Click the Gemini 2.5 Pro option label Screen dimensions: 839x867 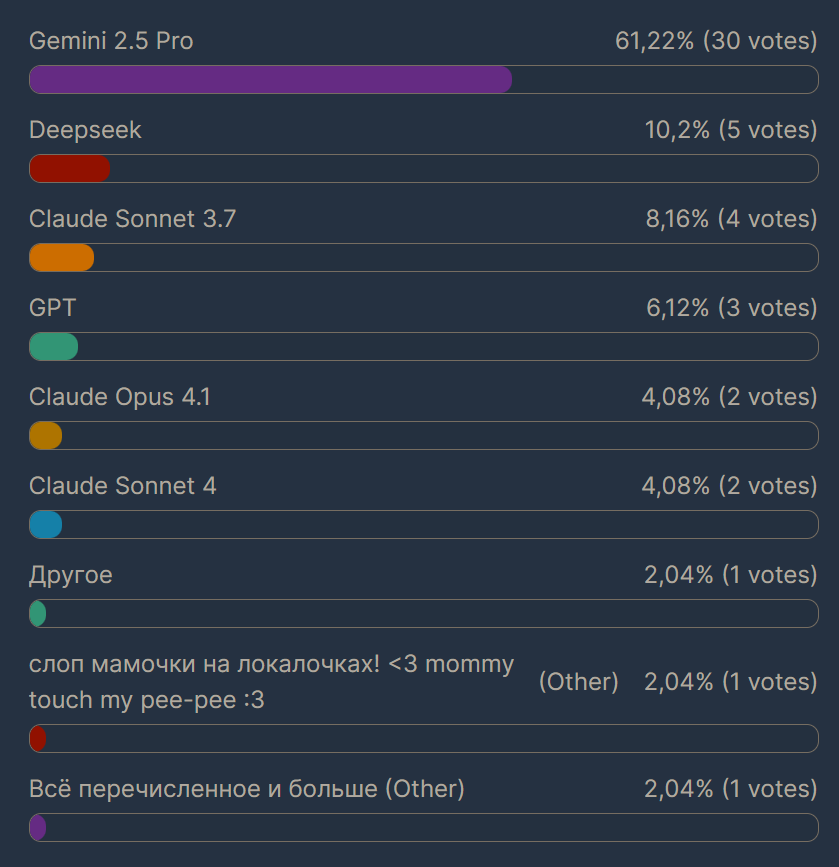(x=111, y=41)
